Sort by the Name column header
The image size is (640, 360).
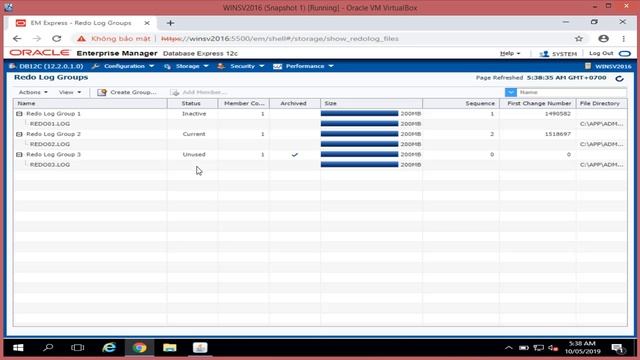coord(90,104)
